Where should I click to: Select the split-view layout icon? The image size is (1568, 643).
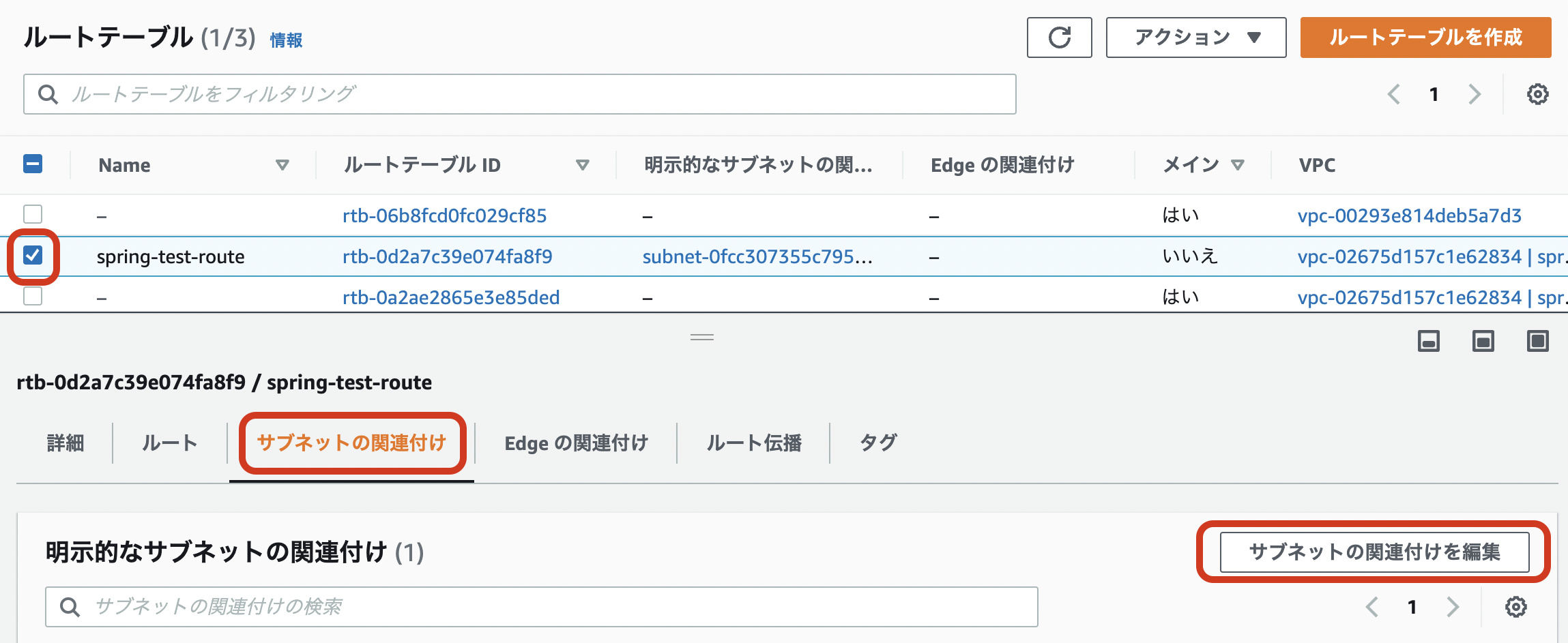click(x=1483, y=341)
